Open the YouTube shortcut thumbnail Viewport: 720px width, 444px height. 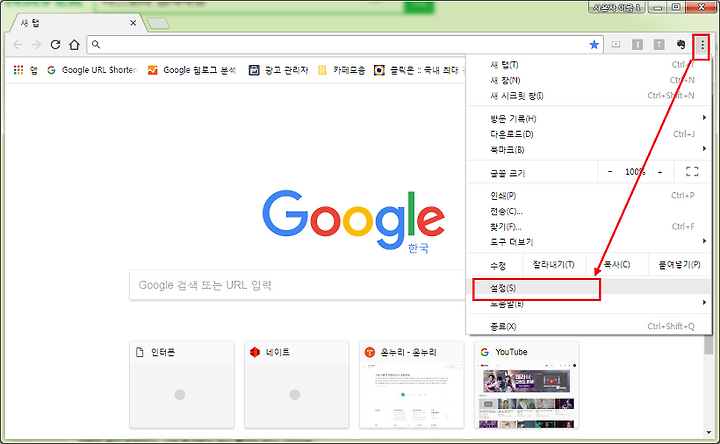pos(526,384)
